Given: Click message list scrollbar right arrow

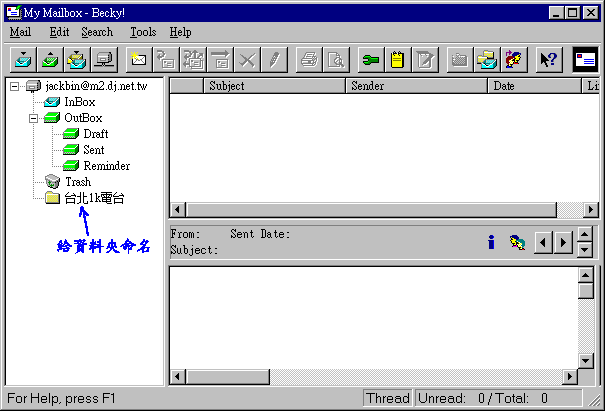Looking at the screenshot, I should click(x=590, y=210).
